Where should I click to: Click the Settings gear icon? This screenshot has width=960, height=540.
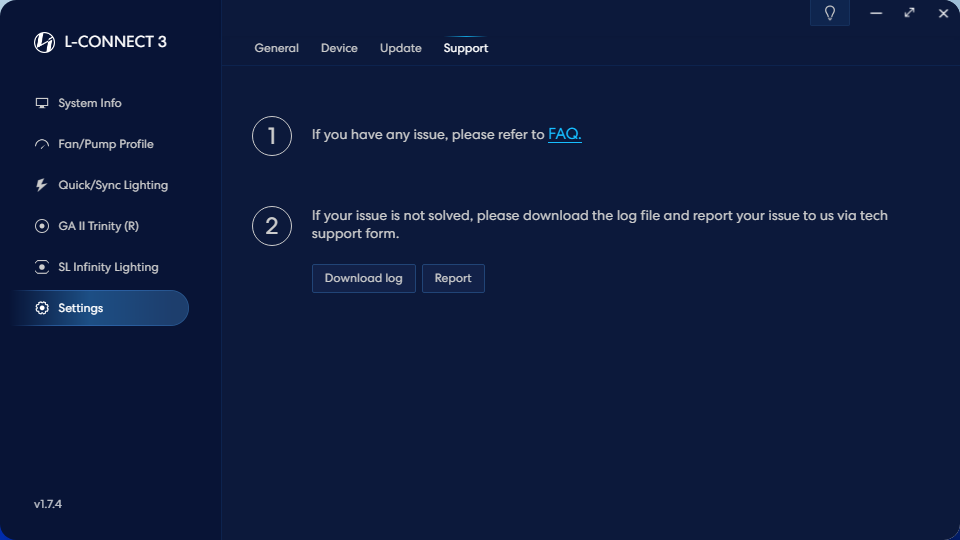(x=42, y=308)
